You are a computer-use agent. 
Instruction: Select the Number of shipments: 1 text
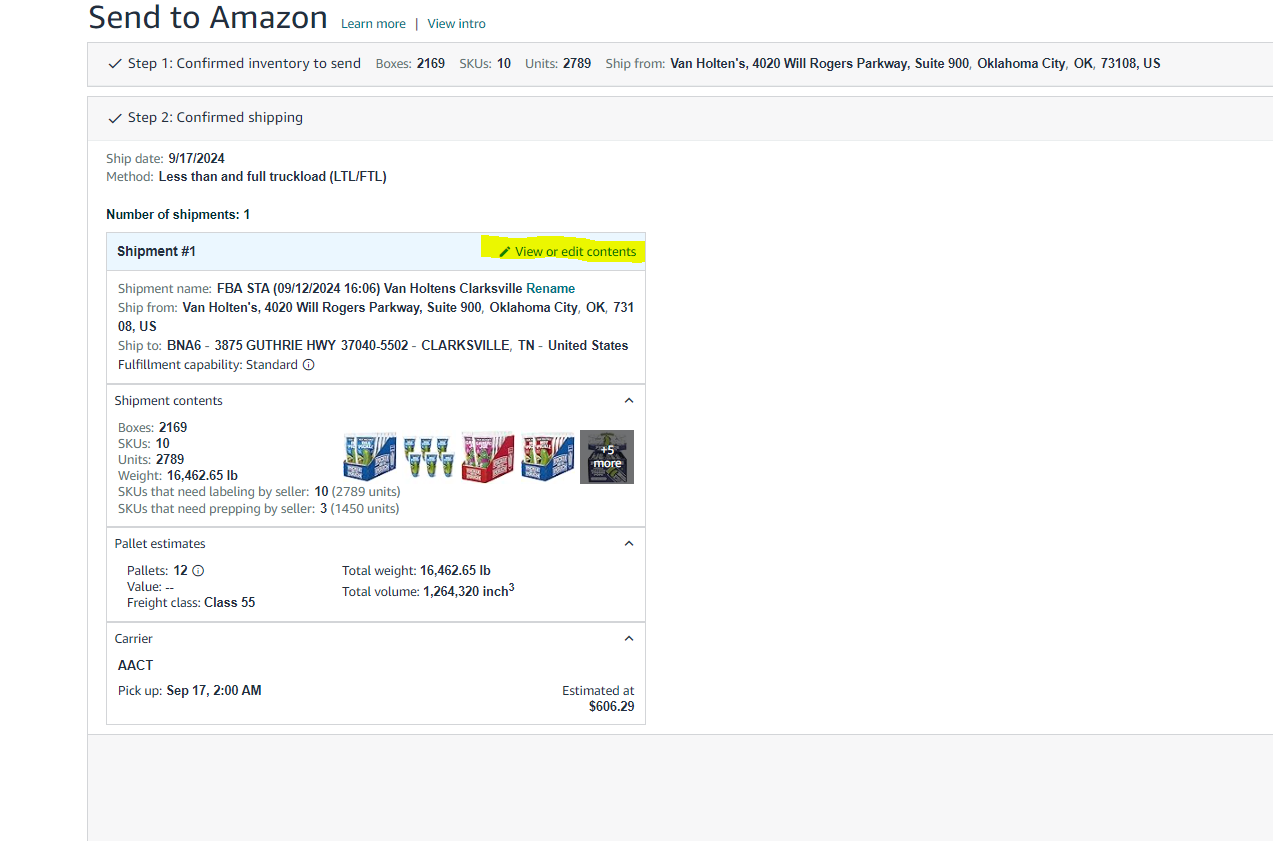(x=178, y=215)
